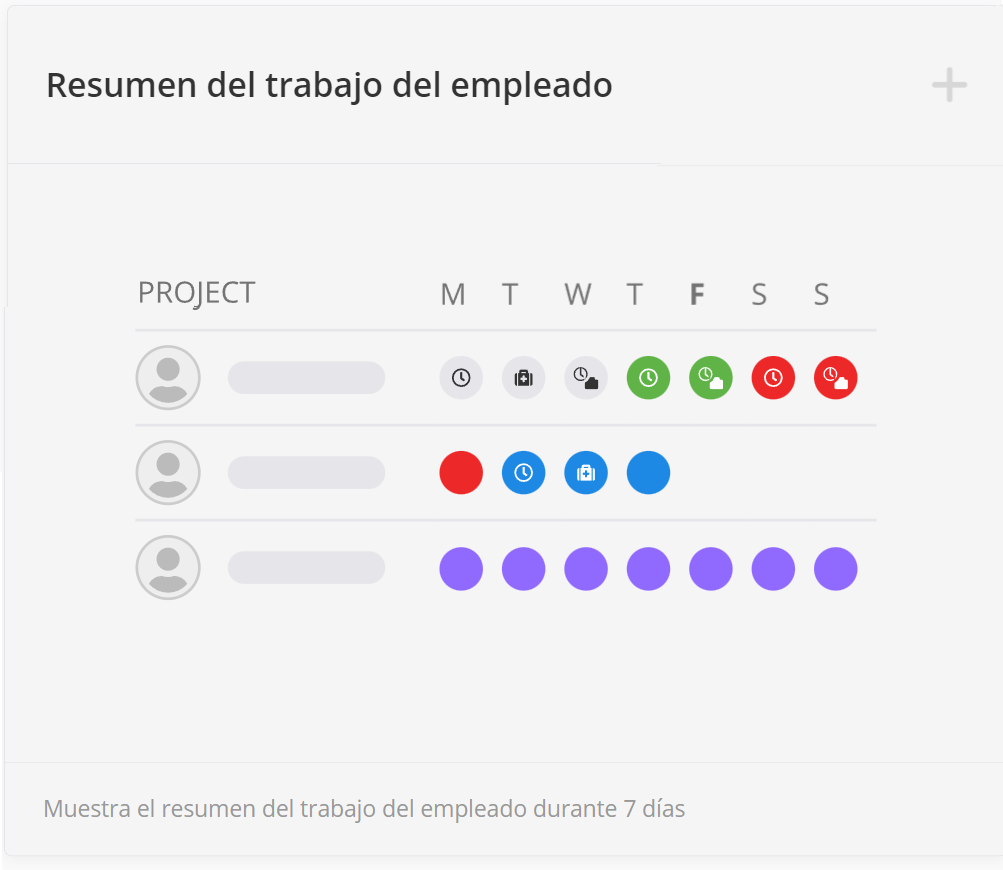Click the third employee avatar
The height and width of the screenshot is (870, 1003).
(x=168, y=568)
